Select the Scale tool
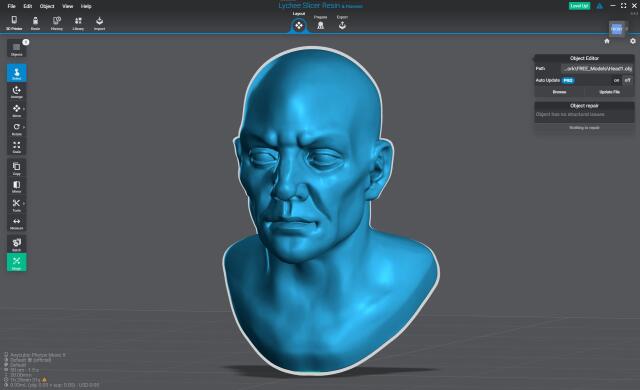This screenshot has height=390, width=640. 17,146
